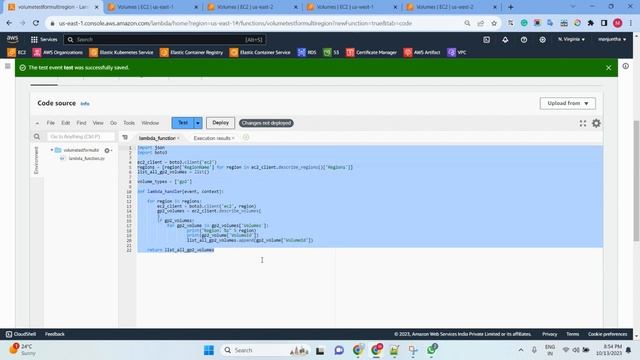The height and width of the screenshot is (360, 640).
Task: Open the editor Edit menu
Action: coord(66,123)
